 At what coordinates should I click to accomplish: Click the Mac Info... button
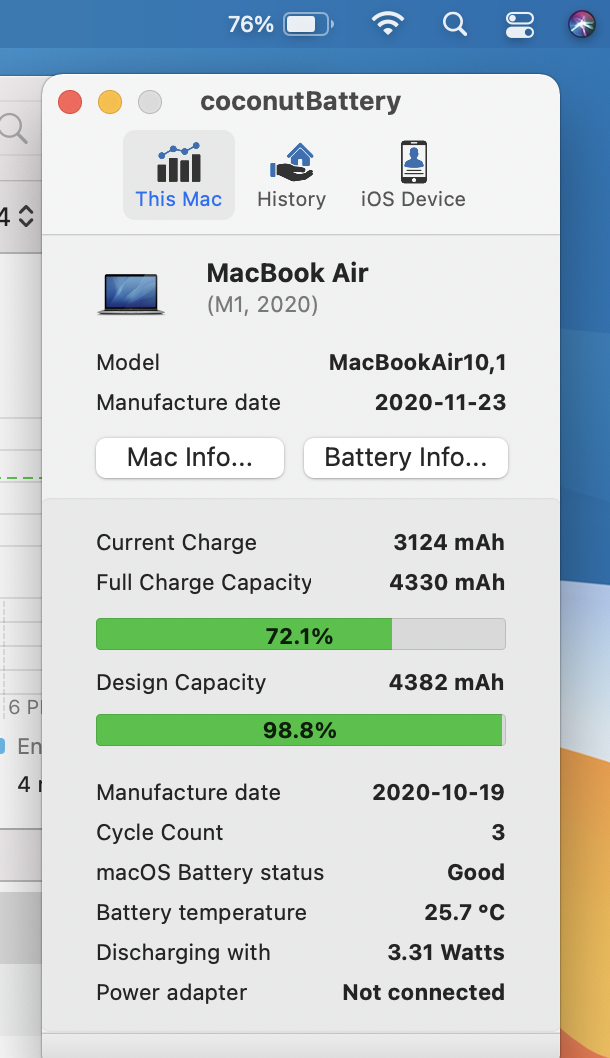click(190, 458)
